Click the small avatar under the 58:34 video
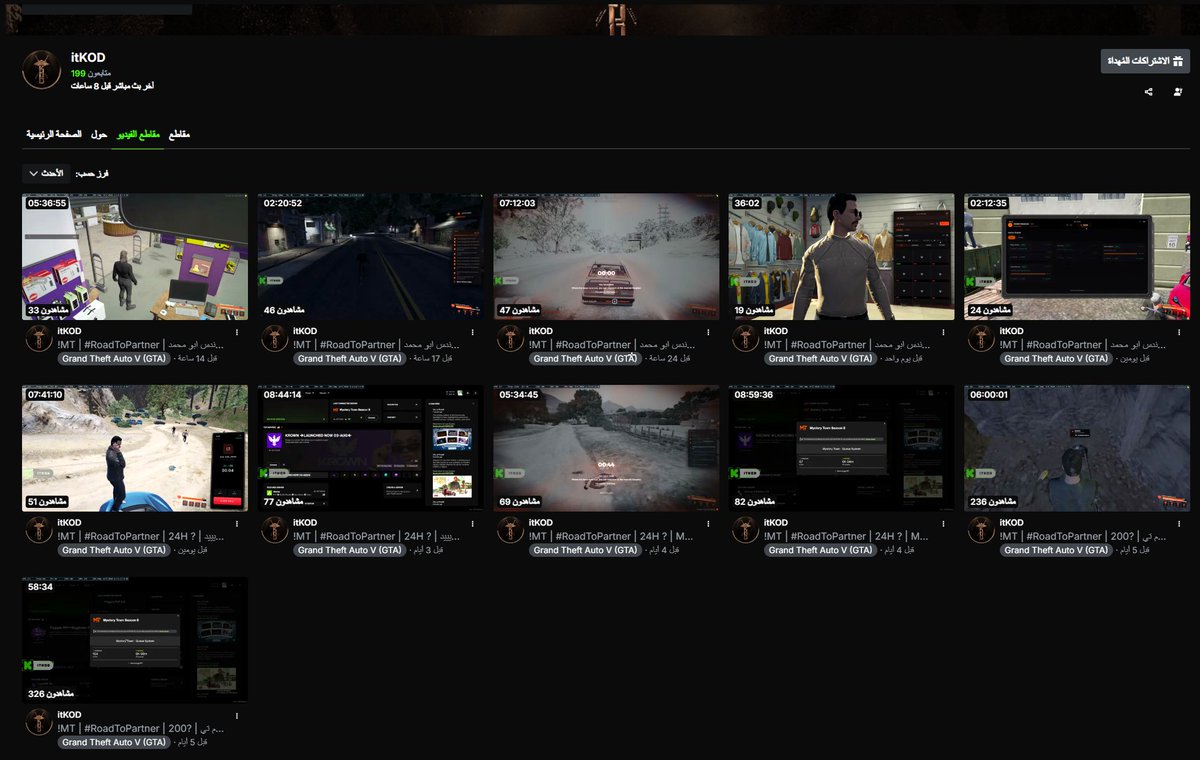This screenshot has height=760, width=1200. 39,723
